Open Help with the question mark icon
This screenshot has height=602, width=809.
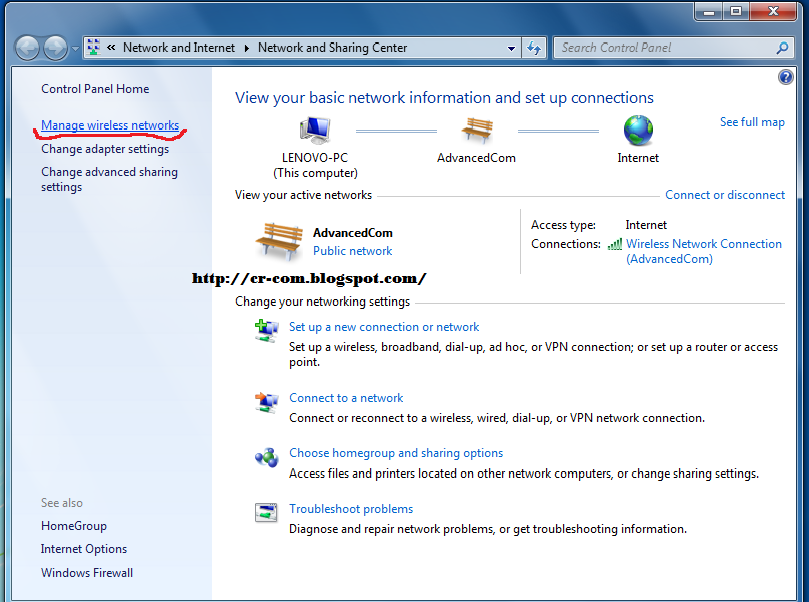tap(785, 77)
